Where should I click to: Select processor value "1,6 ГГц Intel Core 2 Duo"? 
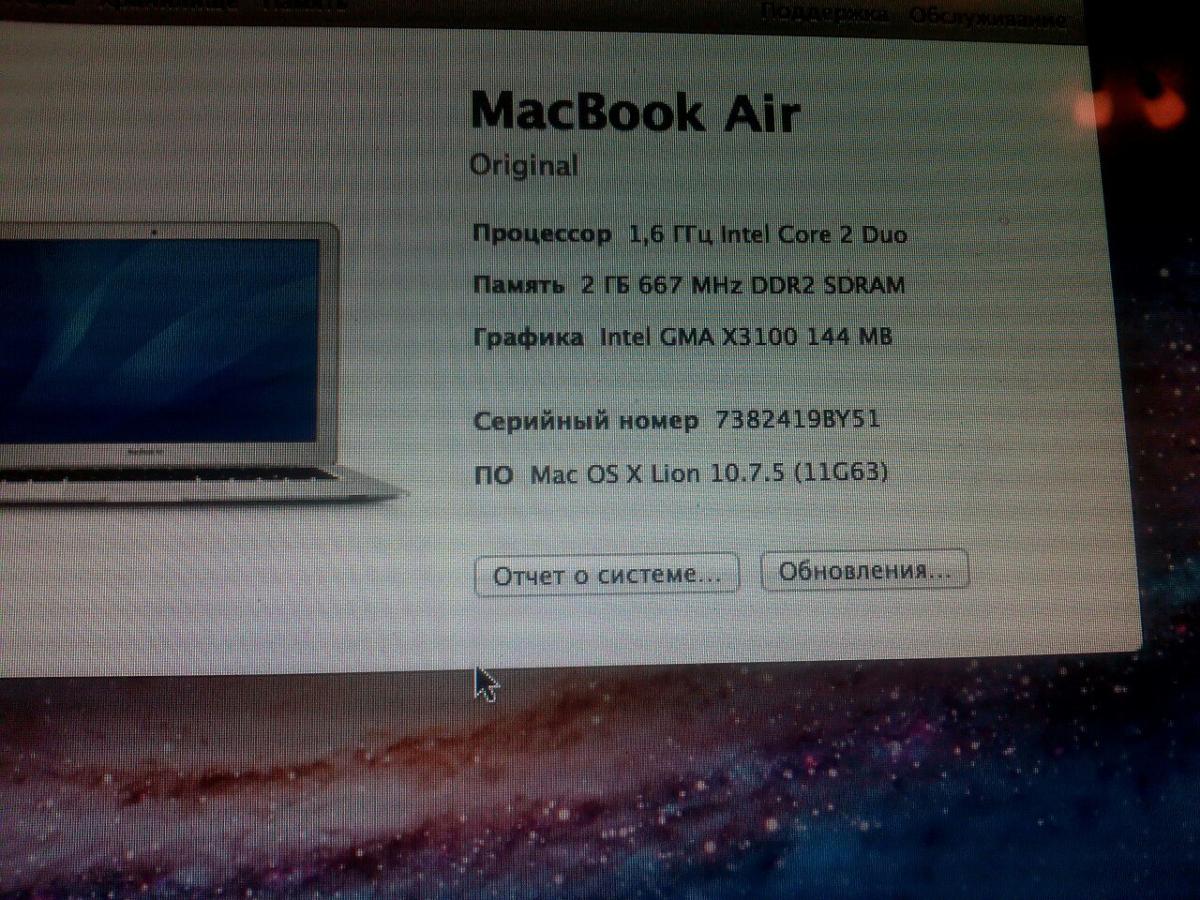768,235
